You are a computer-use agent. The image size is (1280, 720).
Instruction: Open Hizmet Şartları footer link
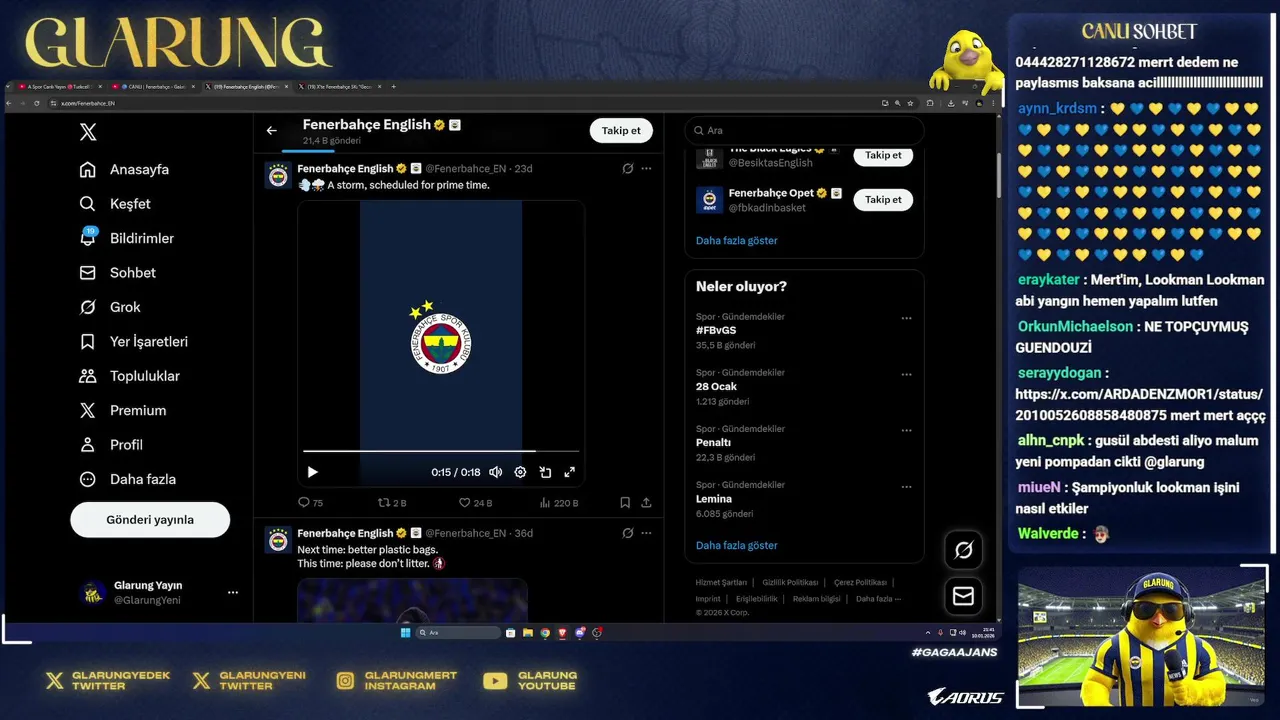click(721, 582)
